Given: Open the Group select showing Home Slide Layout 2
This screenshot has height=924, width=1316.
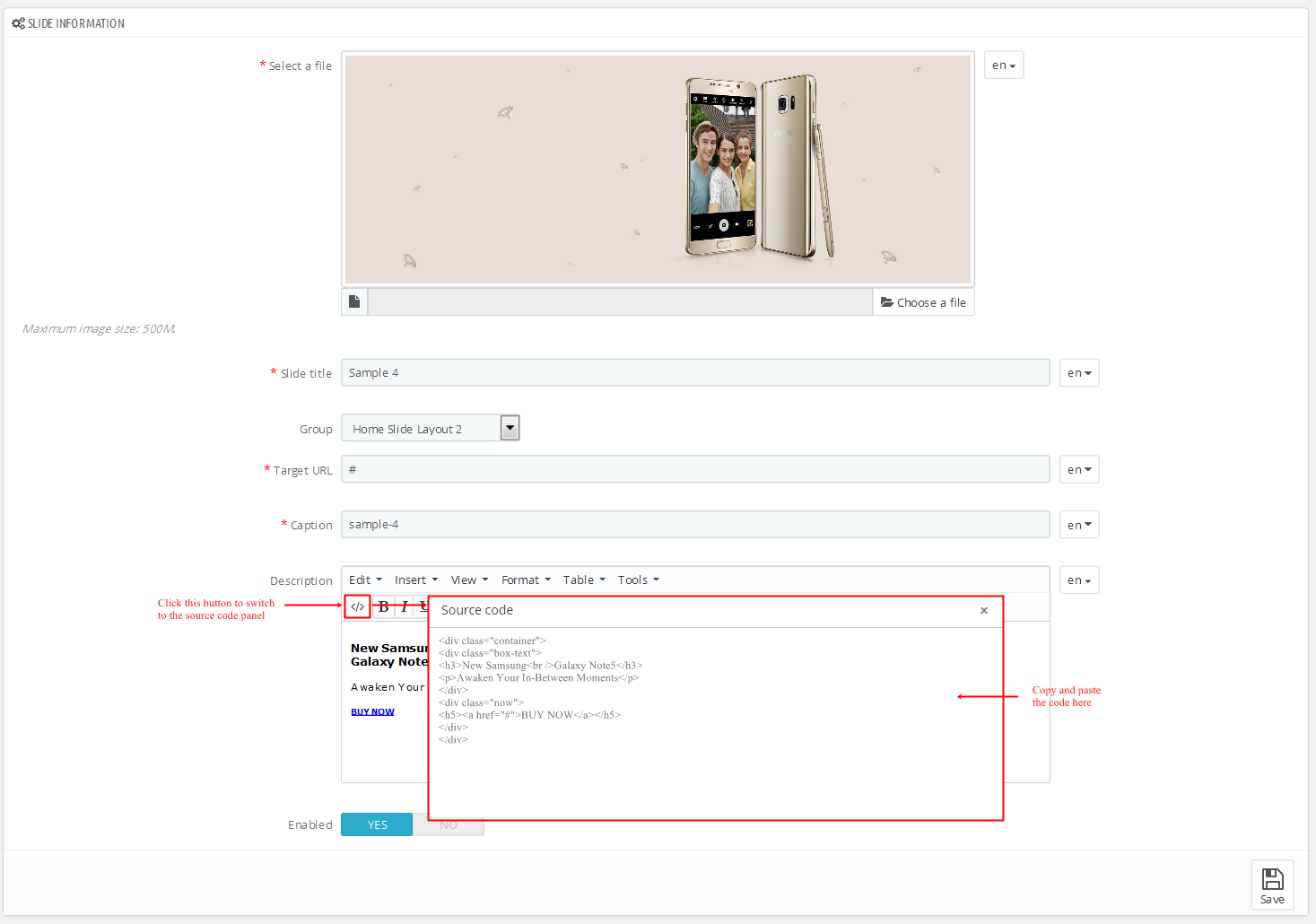Looking at the screenshot, I should [431, 428].
